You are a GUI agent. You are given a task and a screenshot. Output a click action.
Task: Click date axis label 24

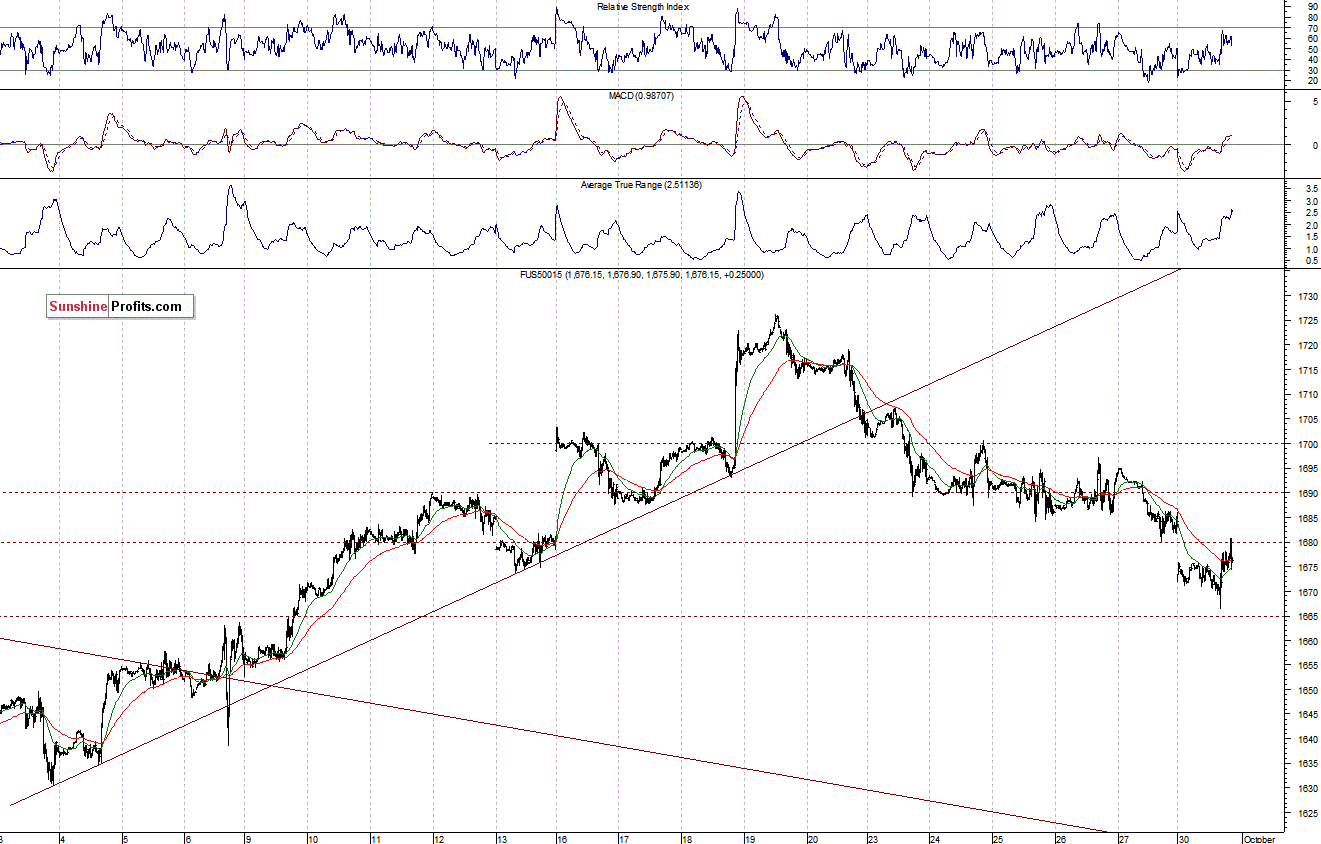(935, 839)
